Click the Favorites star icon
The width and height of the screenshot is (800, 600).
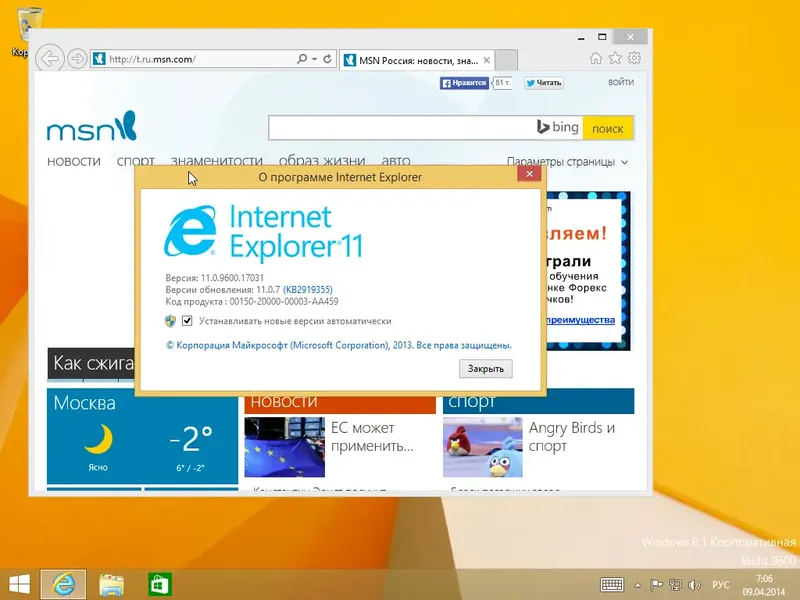616,58
